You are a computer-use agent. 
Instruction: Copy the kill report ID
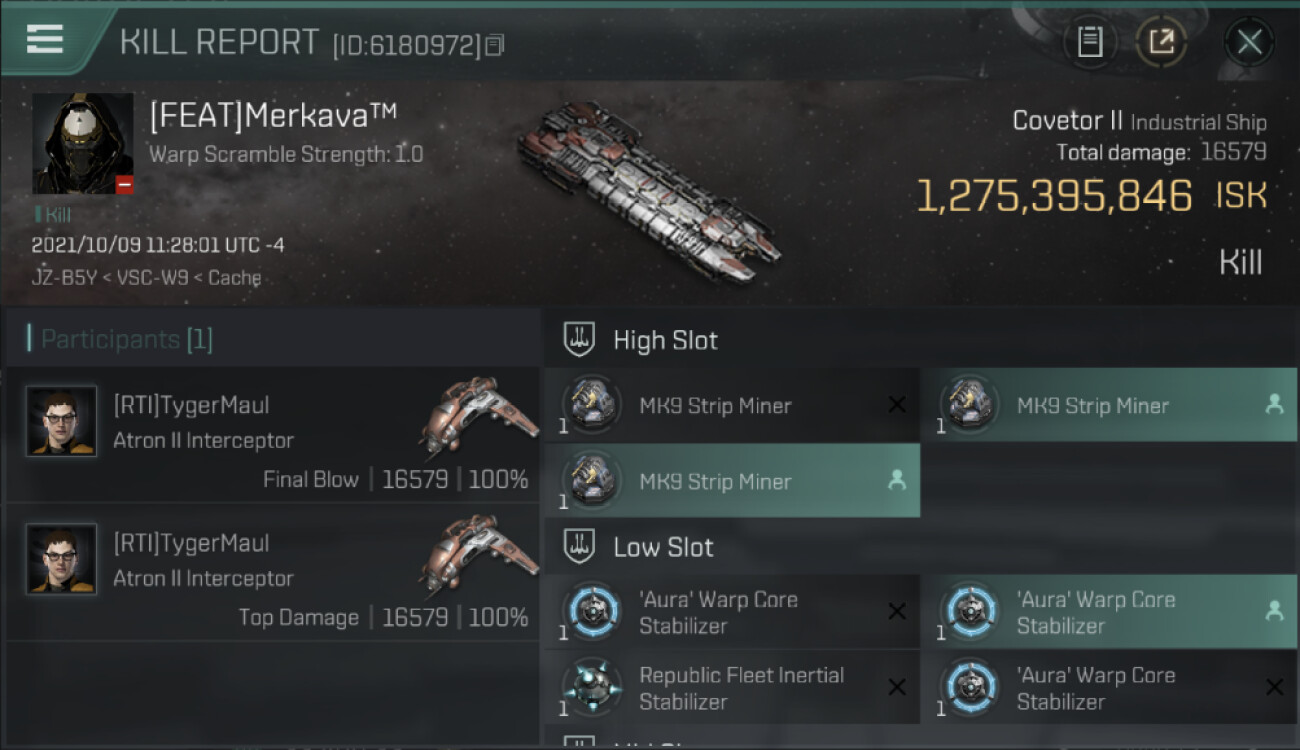(494, 44)
